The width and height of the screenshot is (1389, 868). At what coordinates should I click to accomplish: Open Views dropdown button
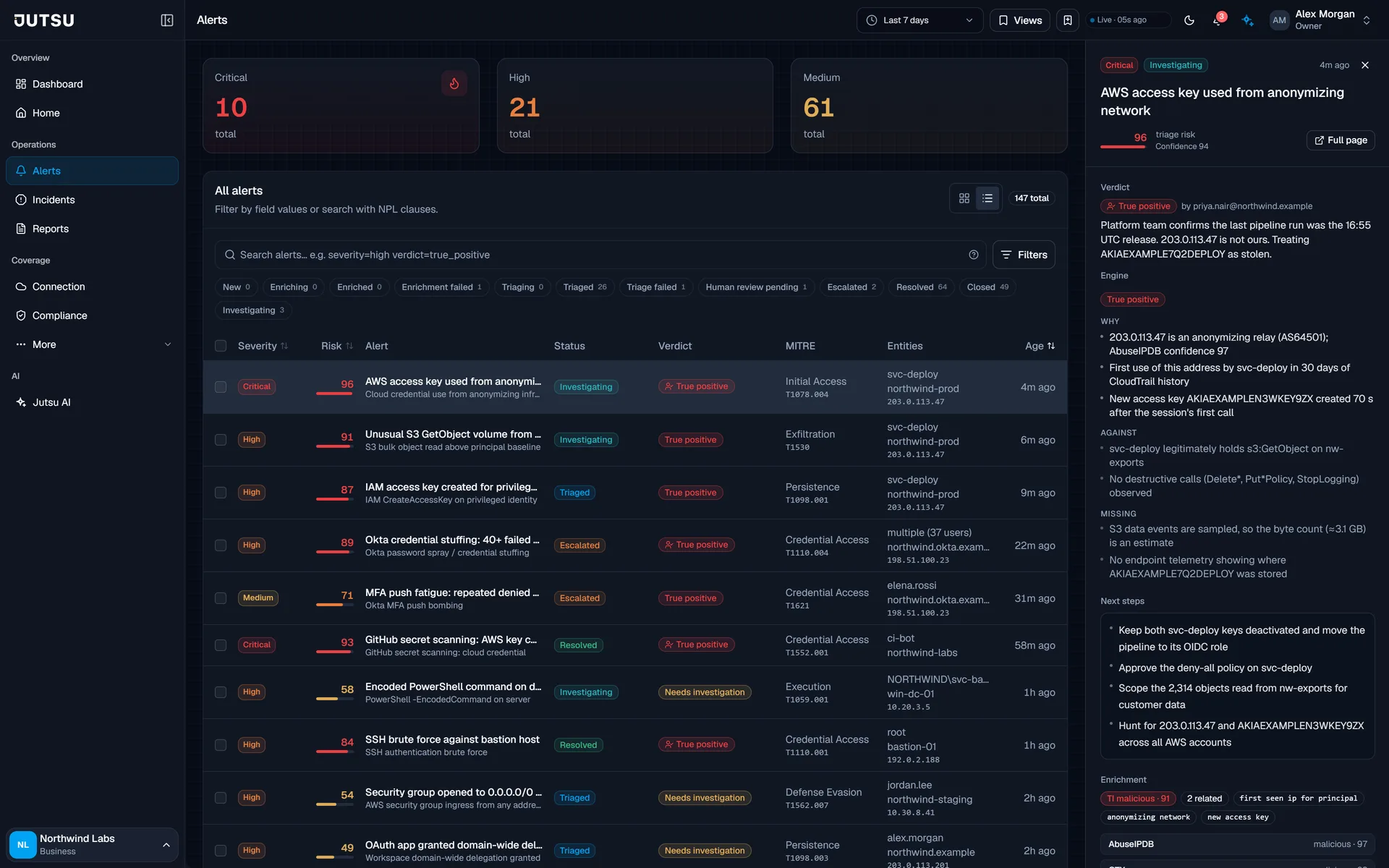[1020, 20]
